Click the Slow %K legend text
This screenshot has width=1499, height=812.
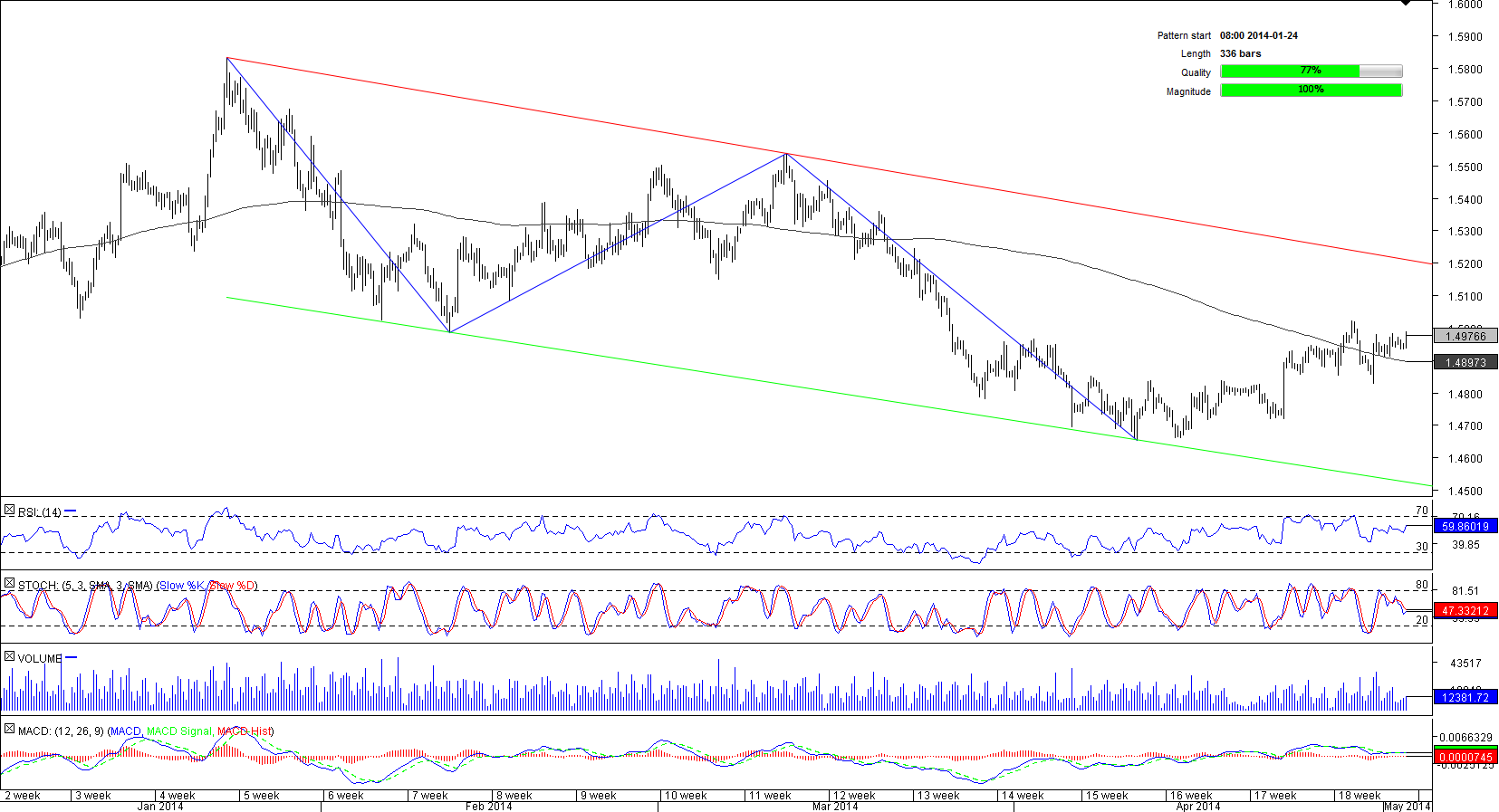(181, 586)
